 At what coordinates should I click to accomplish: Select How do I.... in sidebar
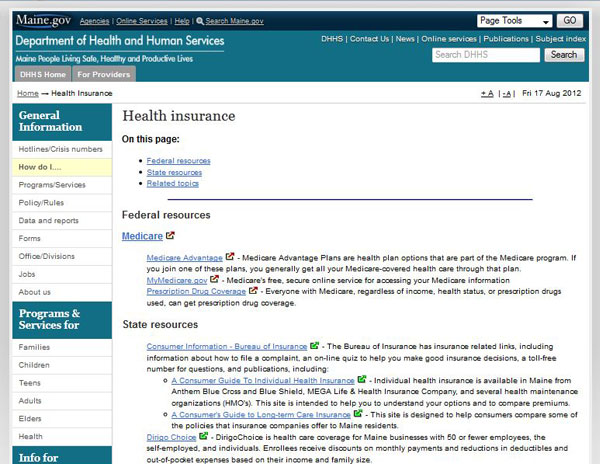click(62, 167)
